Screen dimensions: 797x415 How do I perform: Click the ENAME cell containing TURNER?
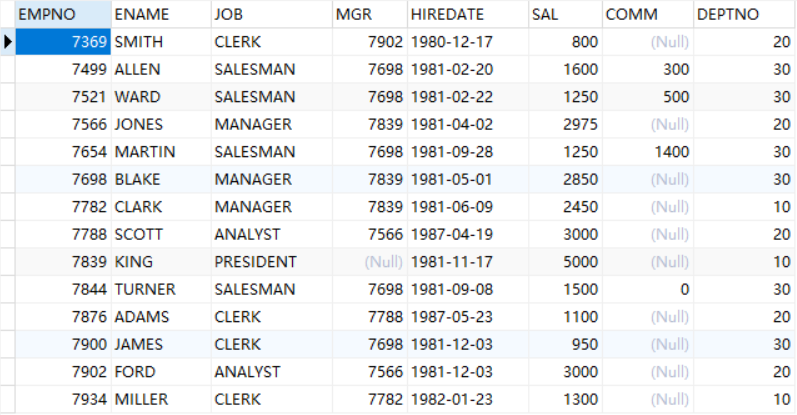coord(160,290)
